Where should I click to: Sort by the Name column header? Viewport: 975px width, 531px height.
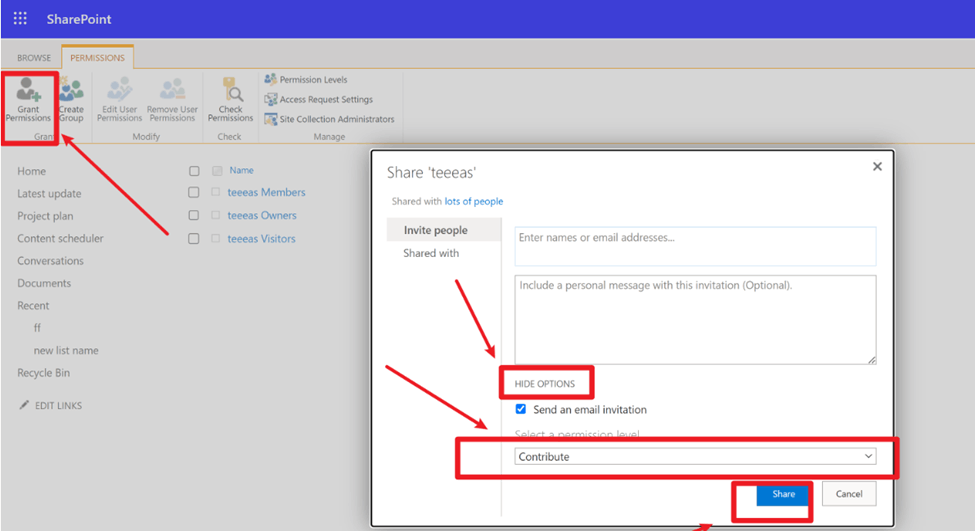click(x=241, y=170)
